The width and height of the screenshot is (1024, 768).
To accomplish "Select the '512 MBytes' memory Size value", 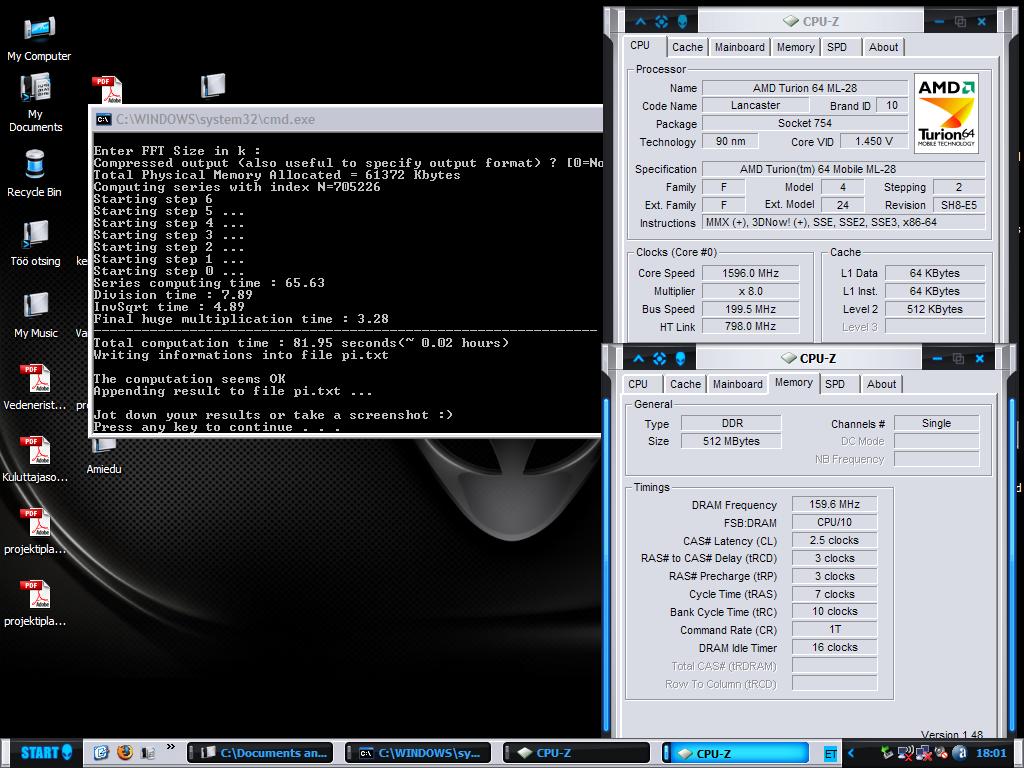I will tap(731, 441).
